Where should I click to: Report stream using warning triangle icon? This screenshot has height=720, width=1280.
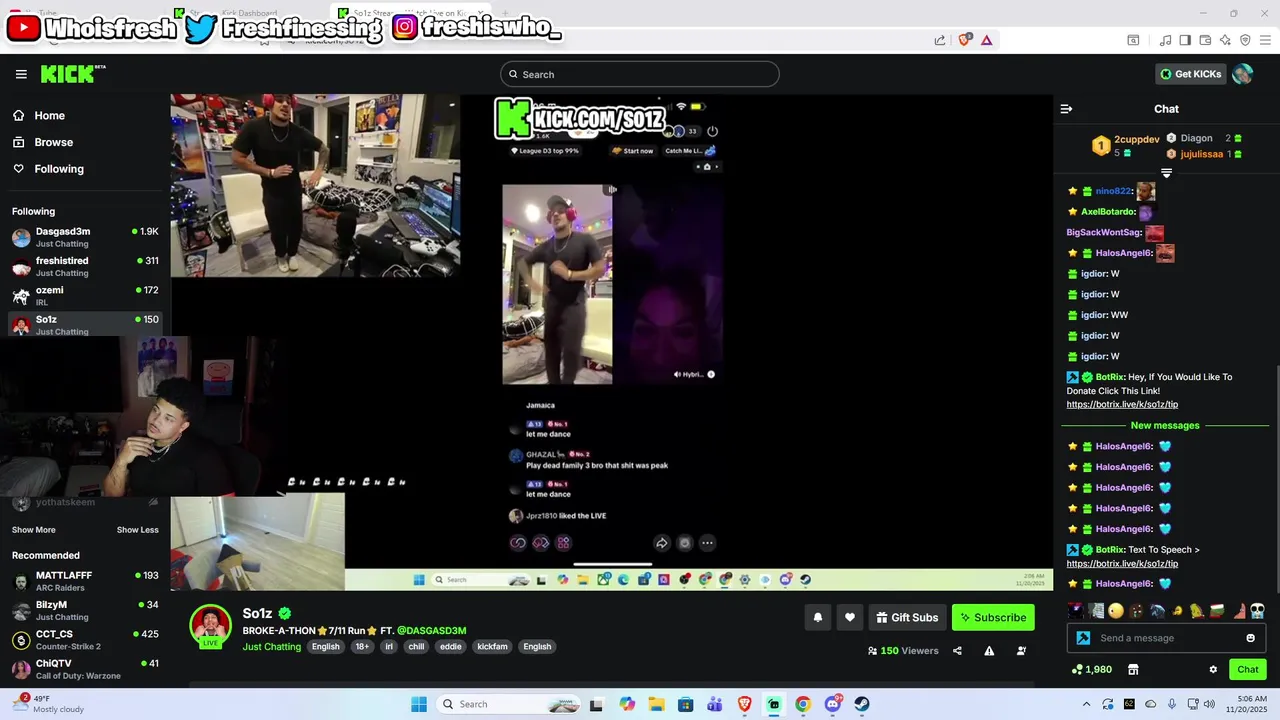pyautogui.click(x=989, y=651)
